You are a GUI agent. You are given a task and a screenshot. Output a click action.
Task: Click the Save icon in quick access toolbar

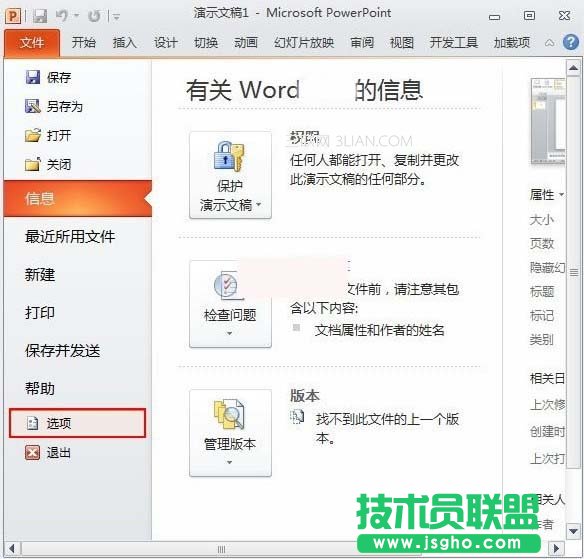coord(40,16)
